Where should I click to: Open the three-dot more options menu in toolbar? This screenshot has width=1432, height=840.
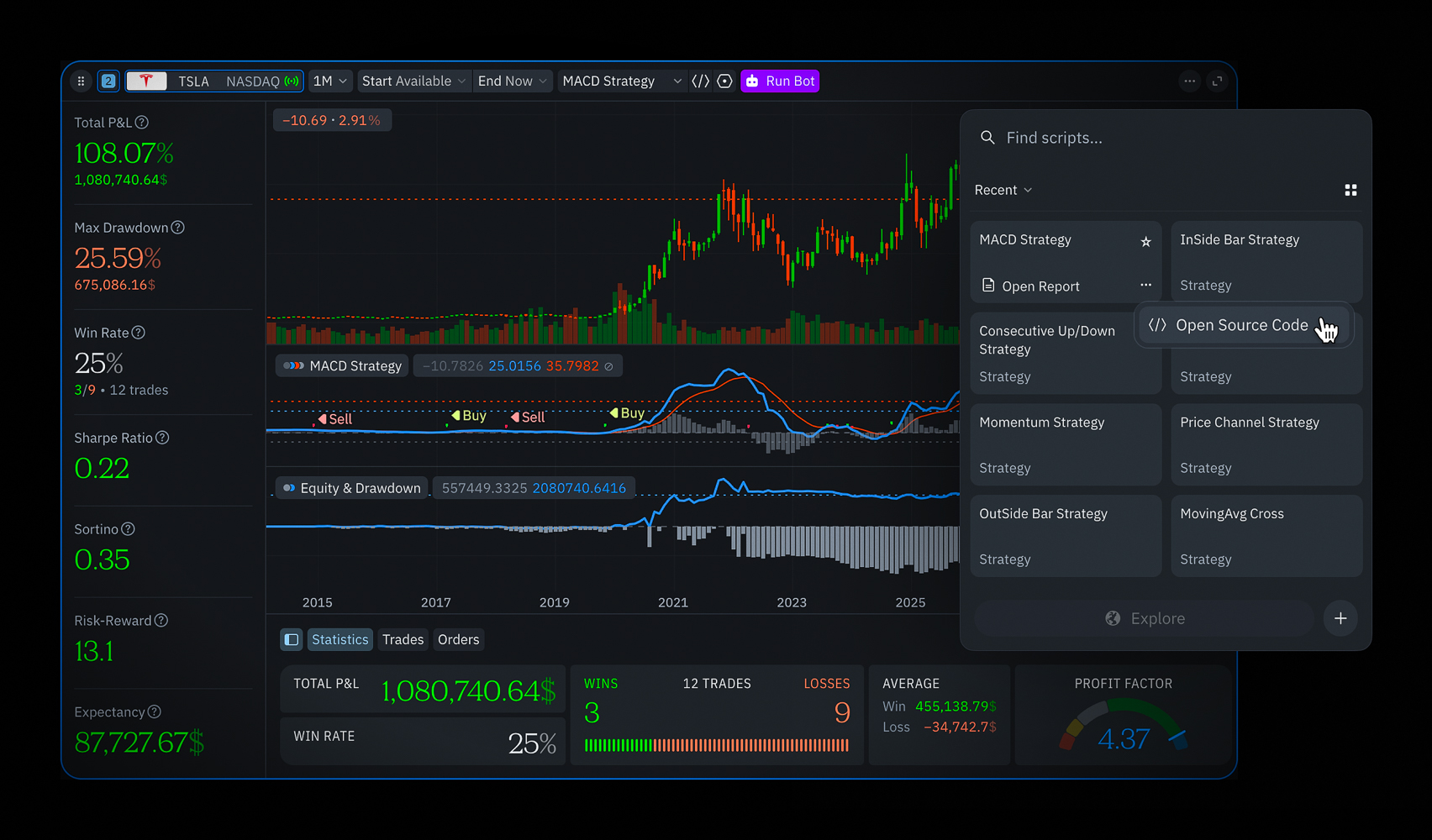pos(1189,81)
